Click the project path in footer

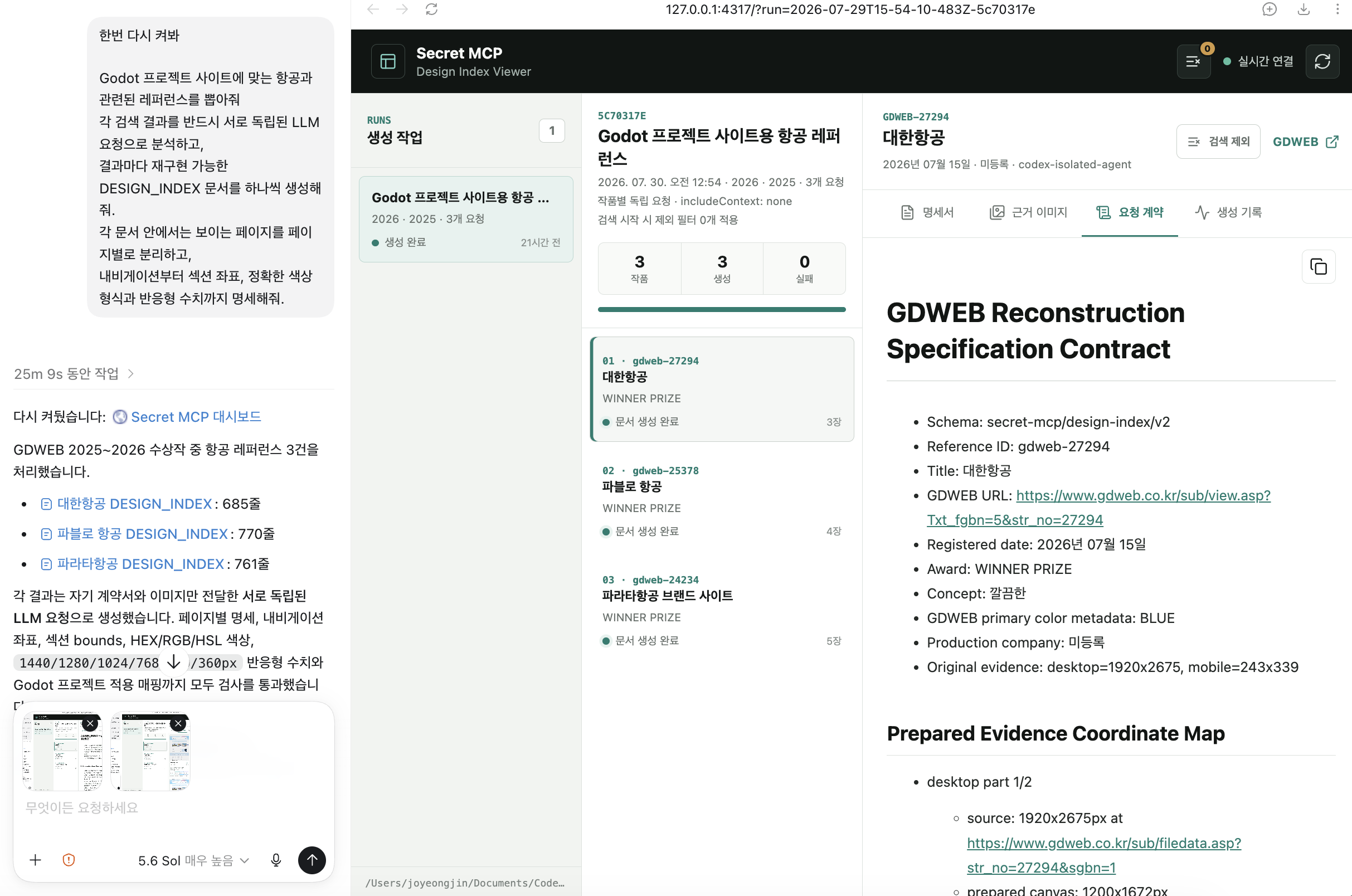pyautogui.click(x=466, y=882)
